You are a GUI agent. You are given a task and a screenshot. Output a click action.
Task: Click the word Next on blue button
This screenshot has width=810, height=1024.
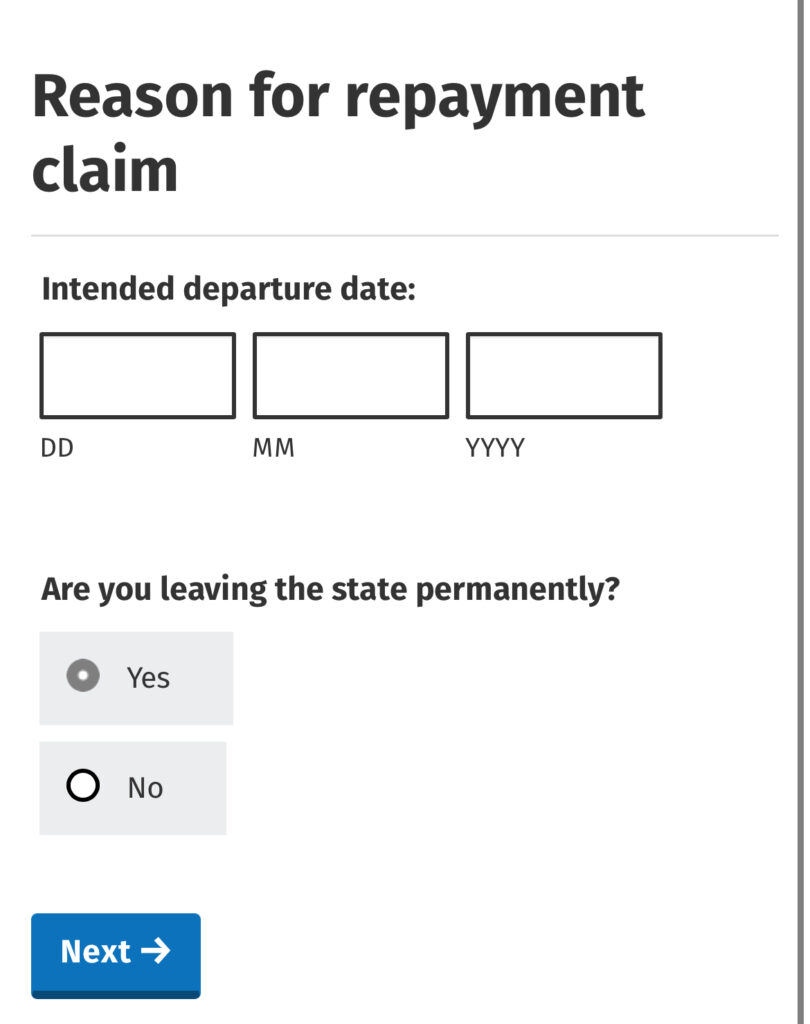pos(95,952)
